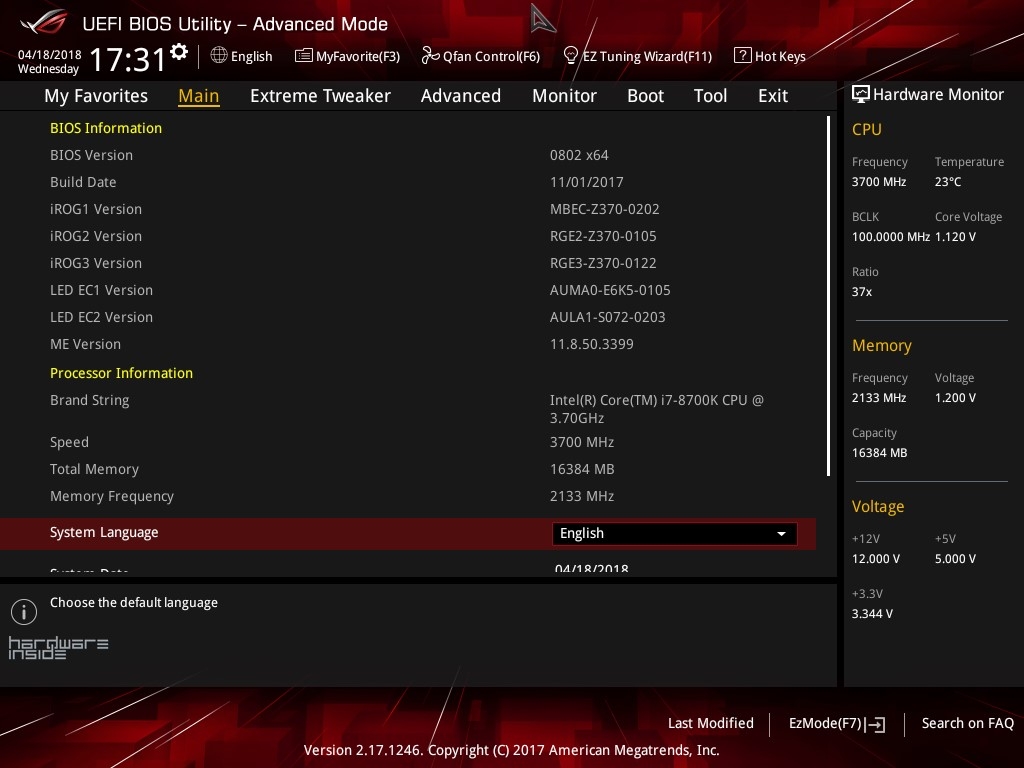Click Core Voltage value 1.120 V
Image resolution: width=1024 pixels, height=768 pixels.
[x=955, y=237]
